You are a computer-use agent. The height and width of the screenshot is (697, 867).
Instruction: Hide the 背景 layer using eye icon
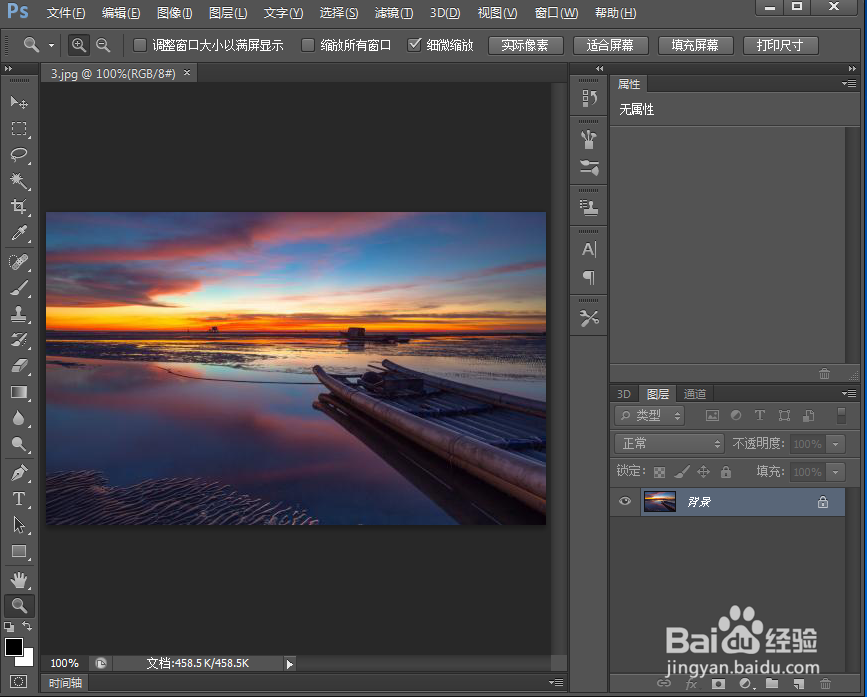[x=625, y=501]
